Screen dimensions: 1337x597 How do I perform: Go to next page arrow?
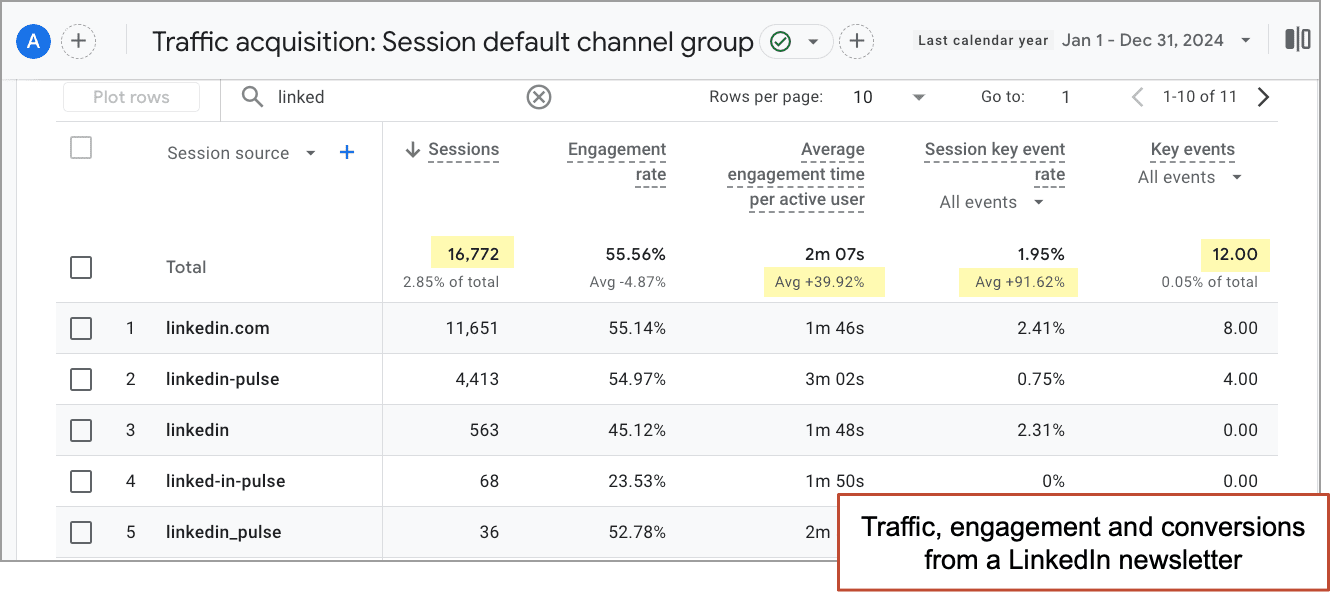click(x=1263, y=97)
